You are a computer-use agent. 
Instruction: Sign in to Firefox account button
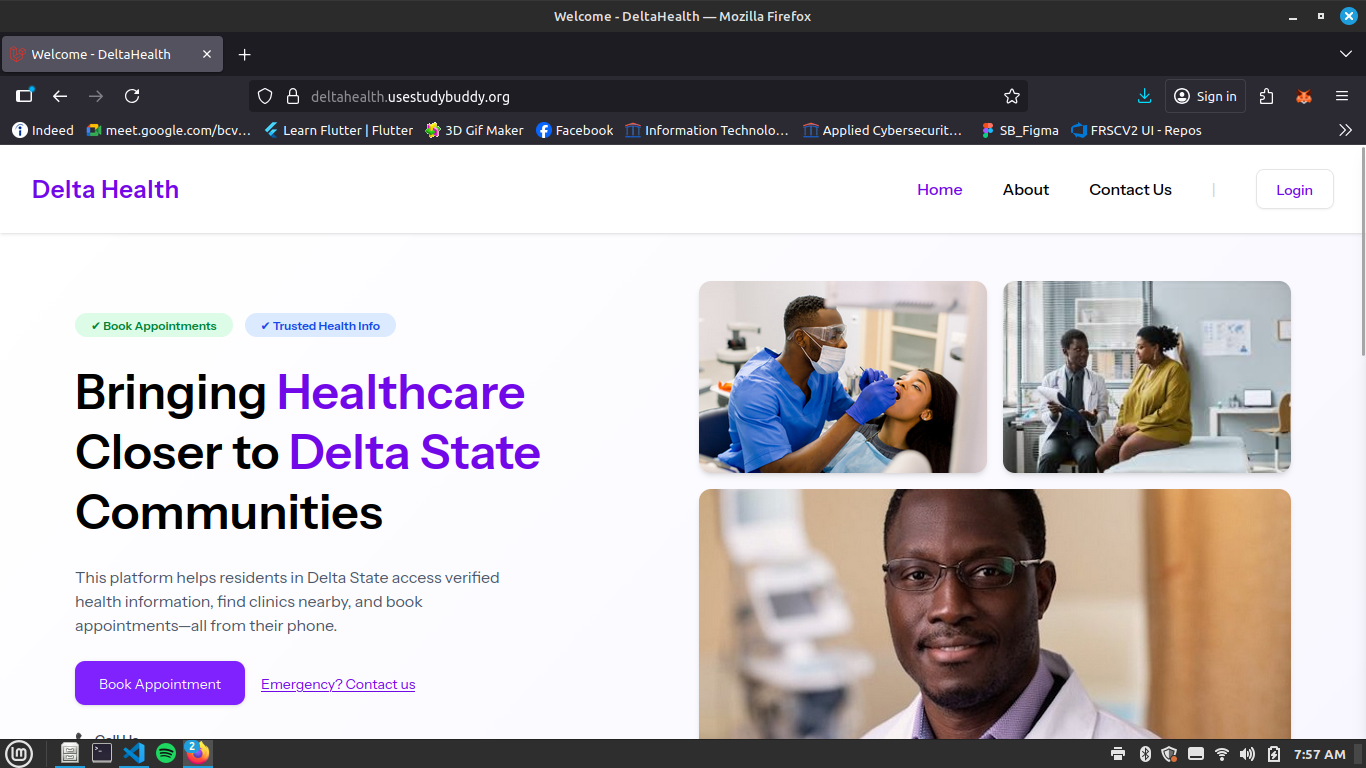(x=1205, y=96)
